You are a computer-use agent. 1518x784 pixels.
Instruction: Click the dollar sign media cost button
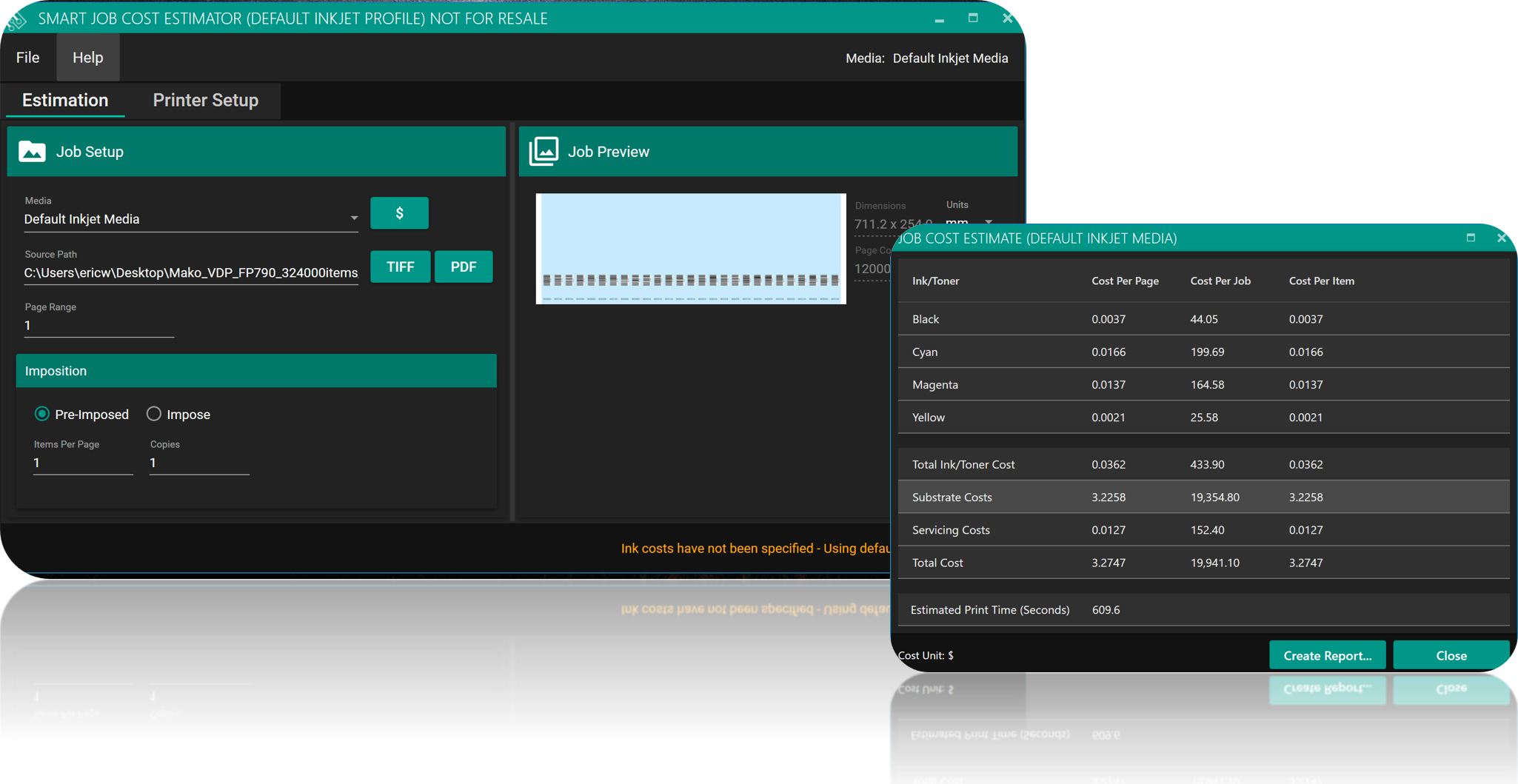click(x=399, y=213)
